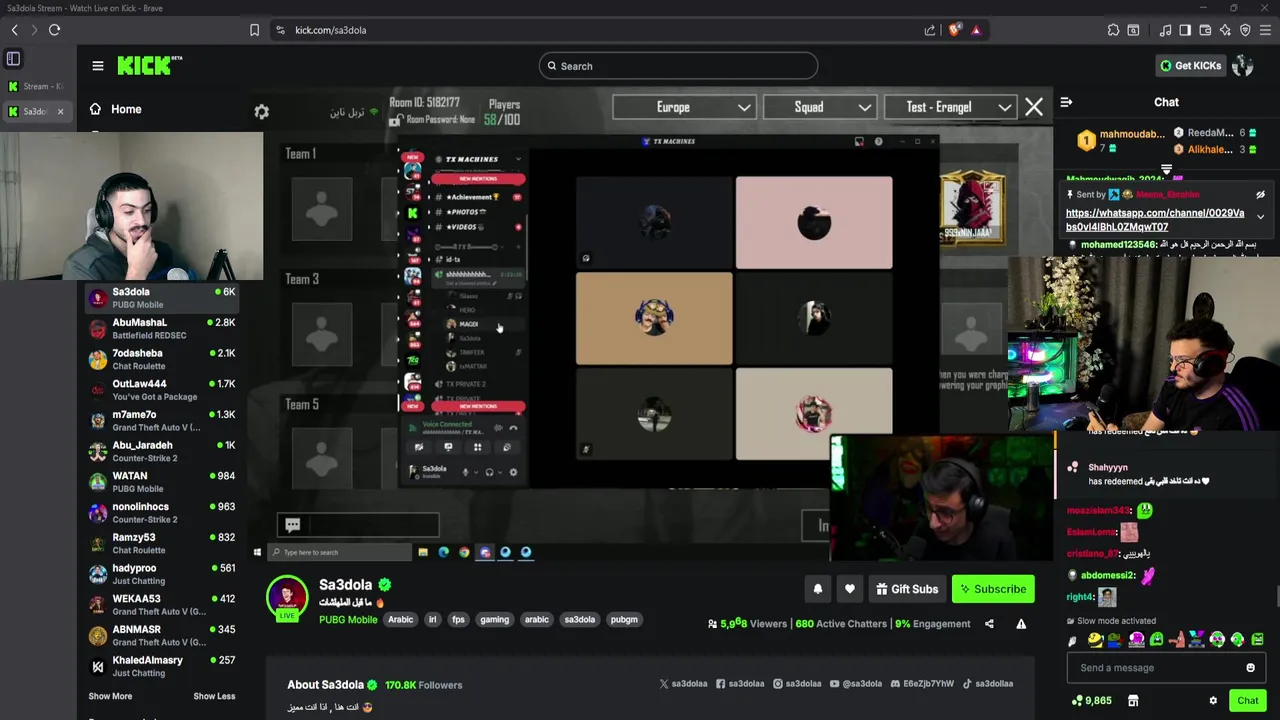Open OutLaw444 channel in sidebar
Viewport: 1280px width, 720px height.
pos(162,390)
